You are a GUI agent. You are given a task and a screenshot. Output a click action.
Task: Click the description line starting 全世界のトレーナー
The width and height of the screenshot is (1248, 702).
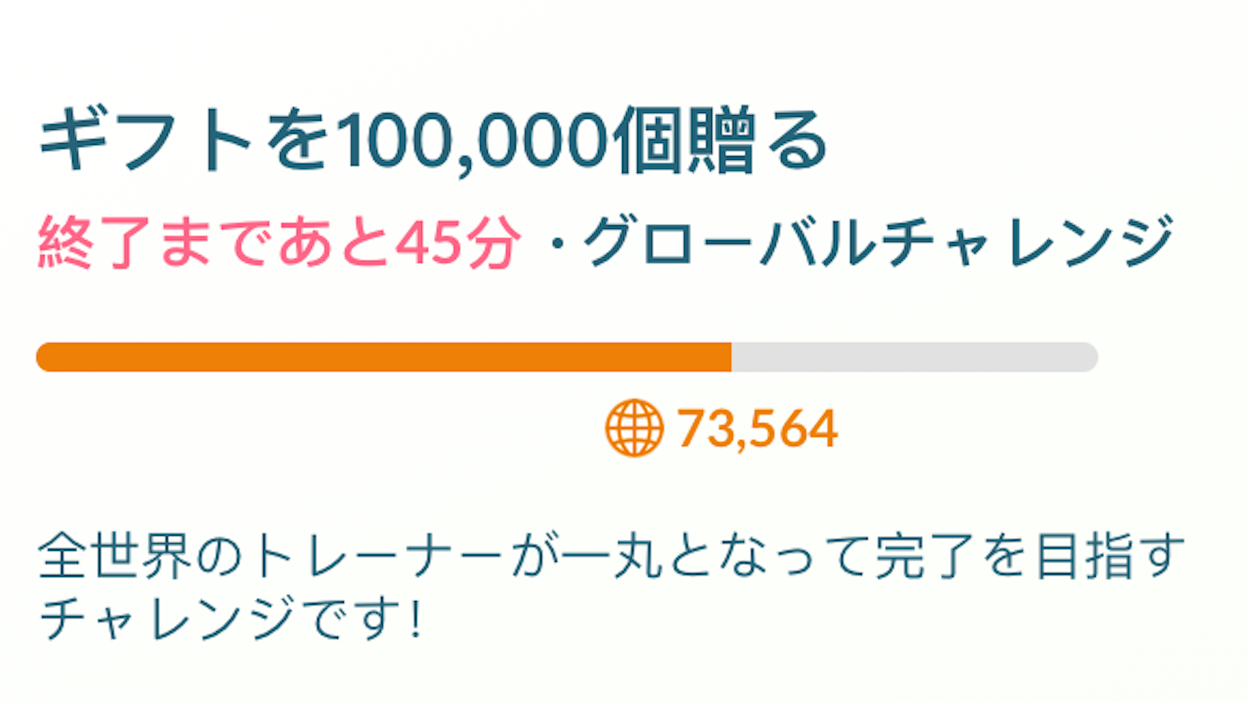click(612, 557)
